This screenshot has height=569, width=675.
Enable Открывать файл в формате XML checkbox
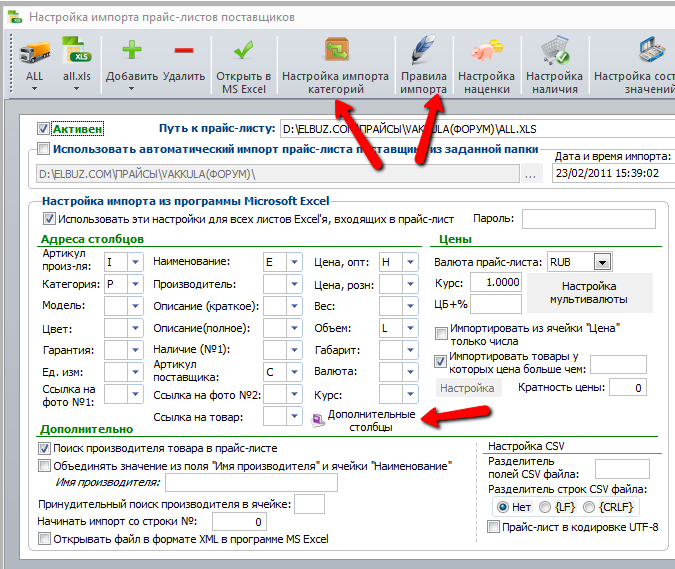(x=44, y=539)
